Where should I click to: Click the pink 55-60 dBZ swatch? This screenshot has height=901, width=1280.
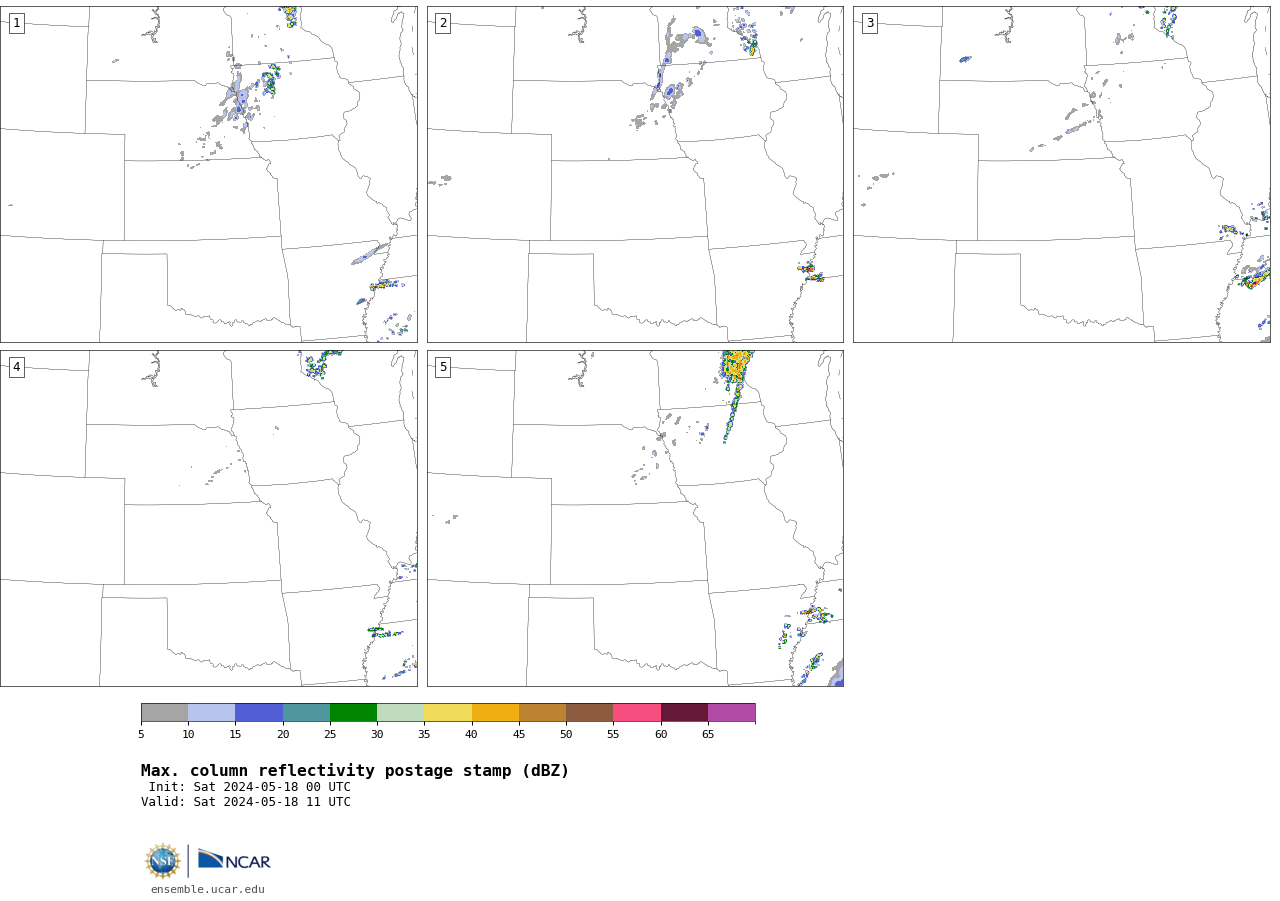point(637,713)
